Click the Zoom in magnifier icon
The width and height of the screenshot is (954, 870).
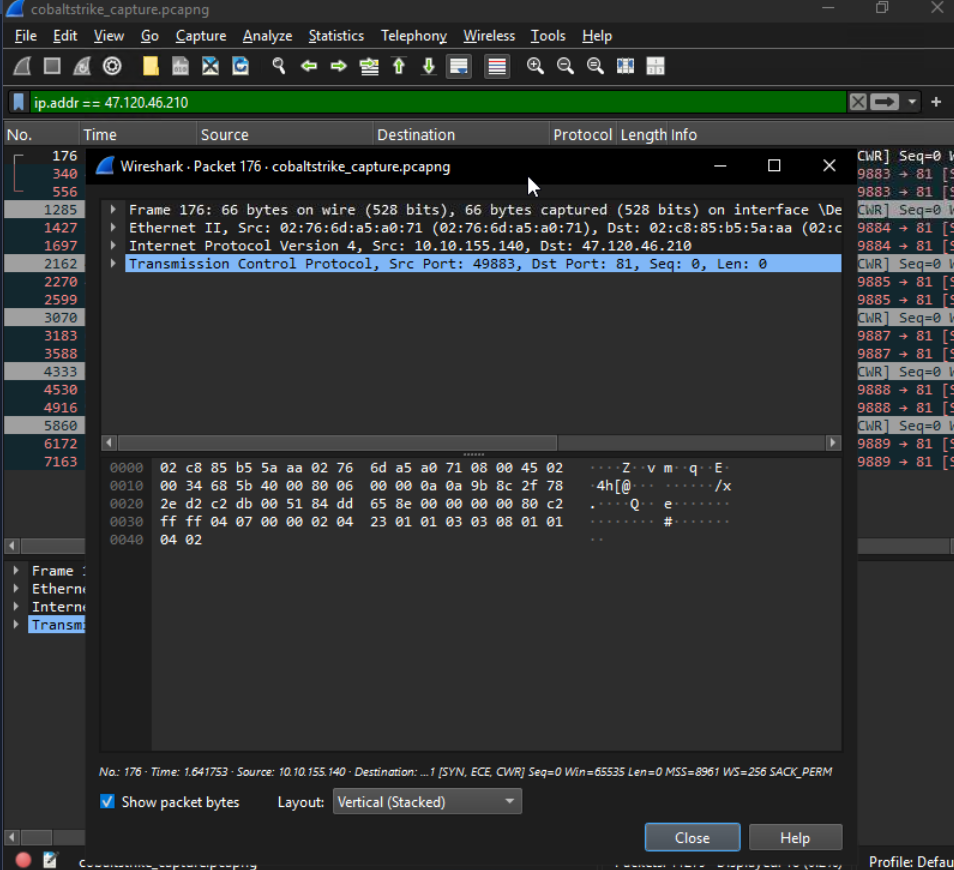(x=535, y=66)
